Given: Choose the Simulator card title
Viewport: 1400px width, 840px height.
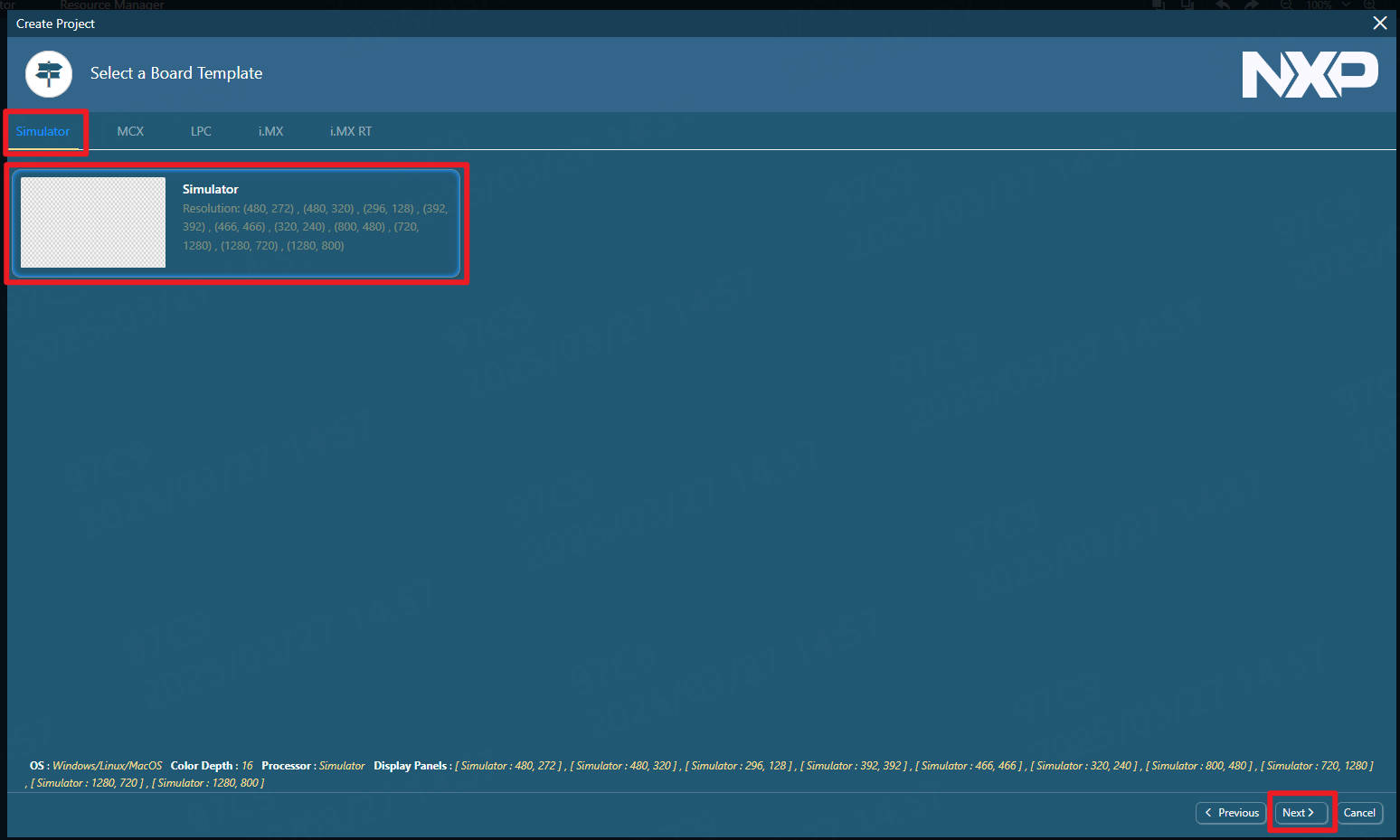Looking at the screenshot, I should [211, 189].
